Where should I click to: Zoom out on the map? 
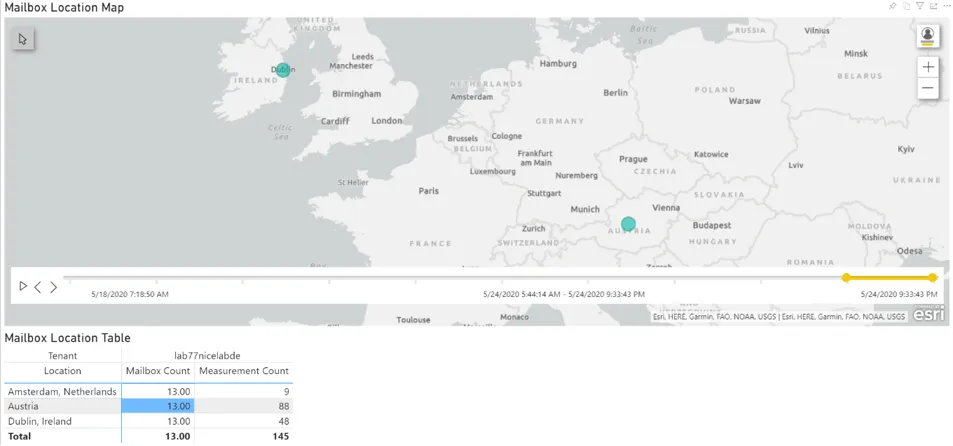click(x=928, y=89)
